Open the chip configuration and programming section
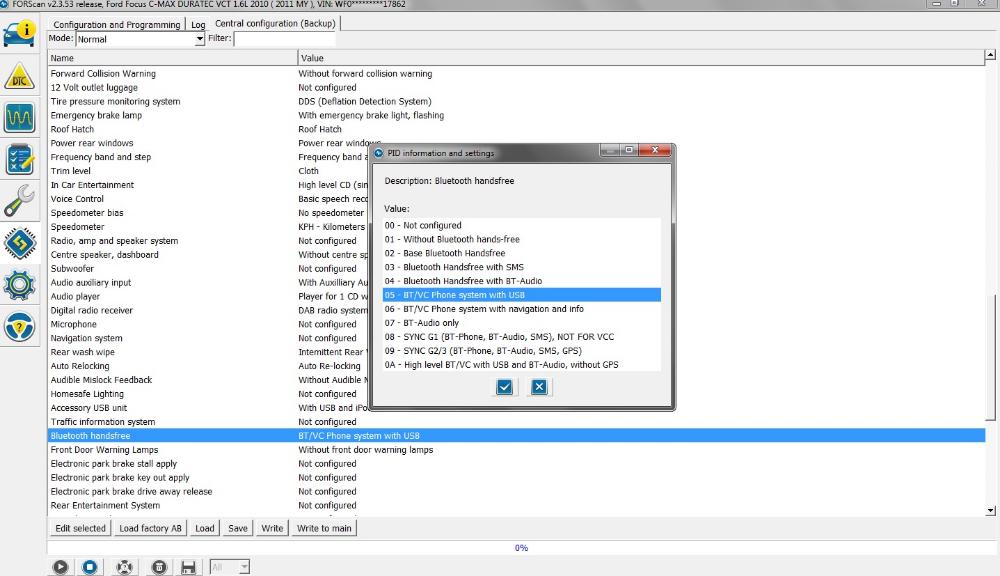 [x=21, y=243]
